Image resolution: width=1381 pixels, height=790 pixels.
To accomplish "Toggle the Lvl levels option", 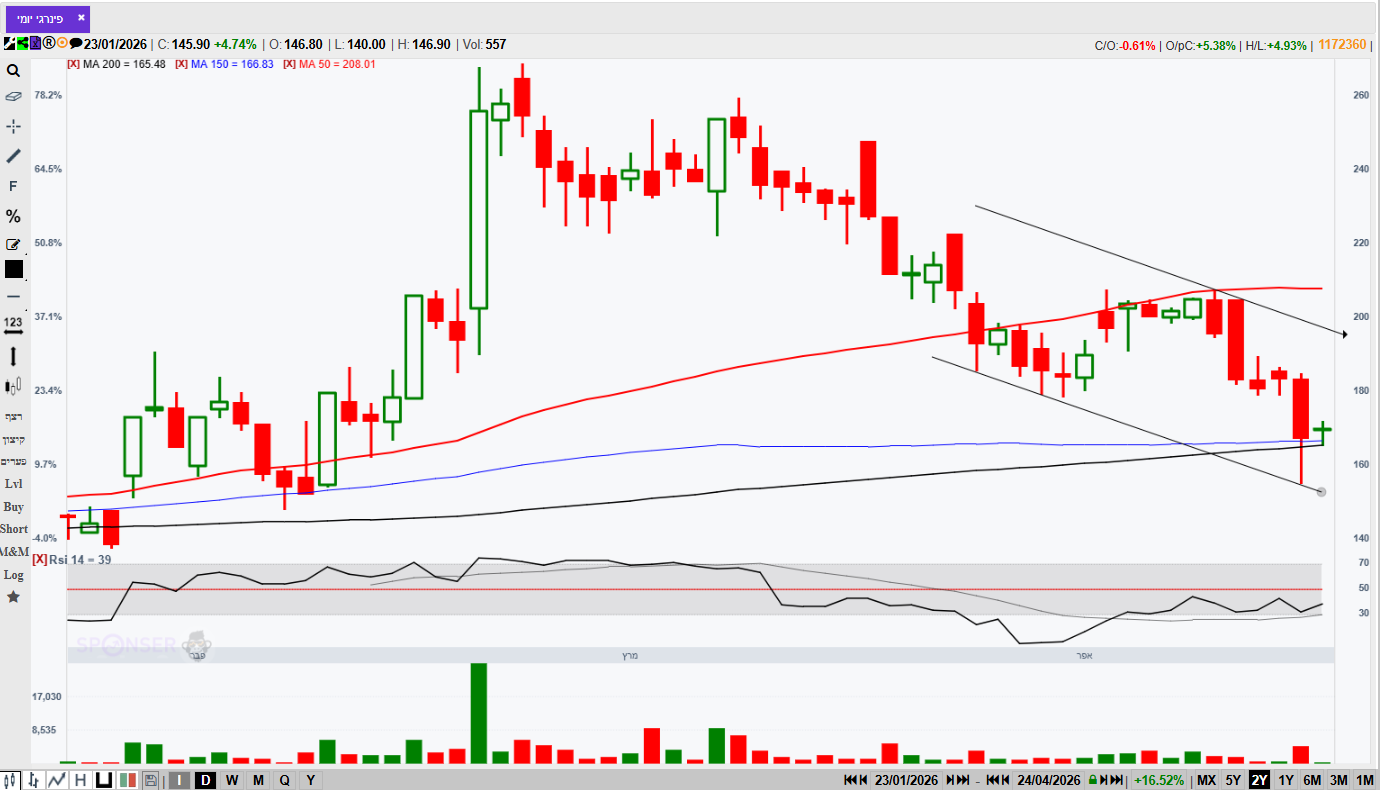I will point(13,484).
